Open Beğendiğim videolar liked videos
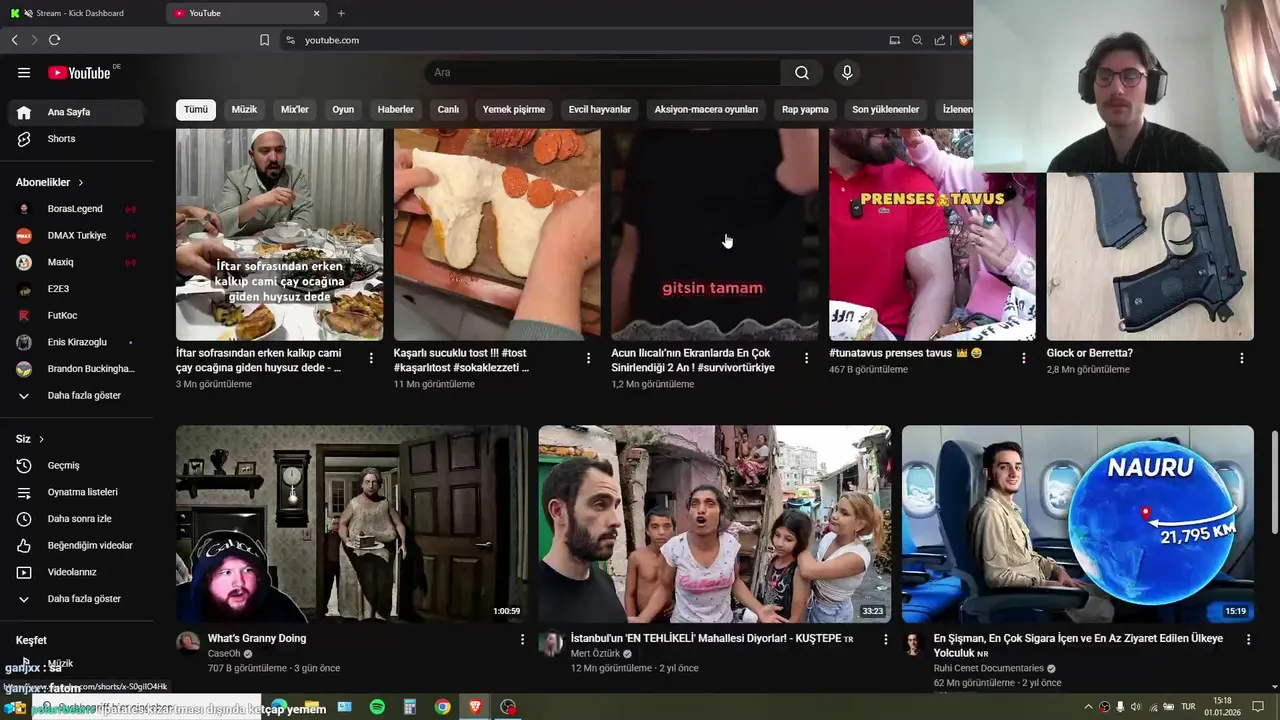The image size is (1280, 720). point(76,545)
